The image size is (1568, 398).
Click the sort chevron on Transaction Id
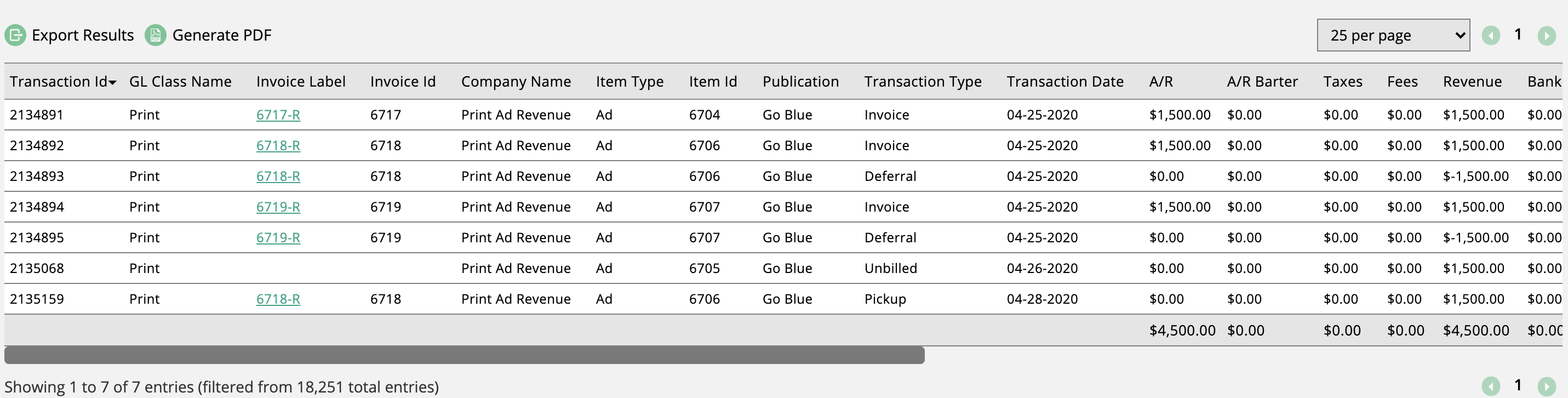pos(113,82)
